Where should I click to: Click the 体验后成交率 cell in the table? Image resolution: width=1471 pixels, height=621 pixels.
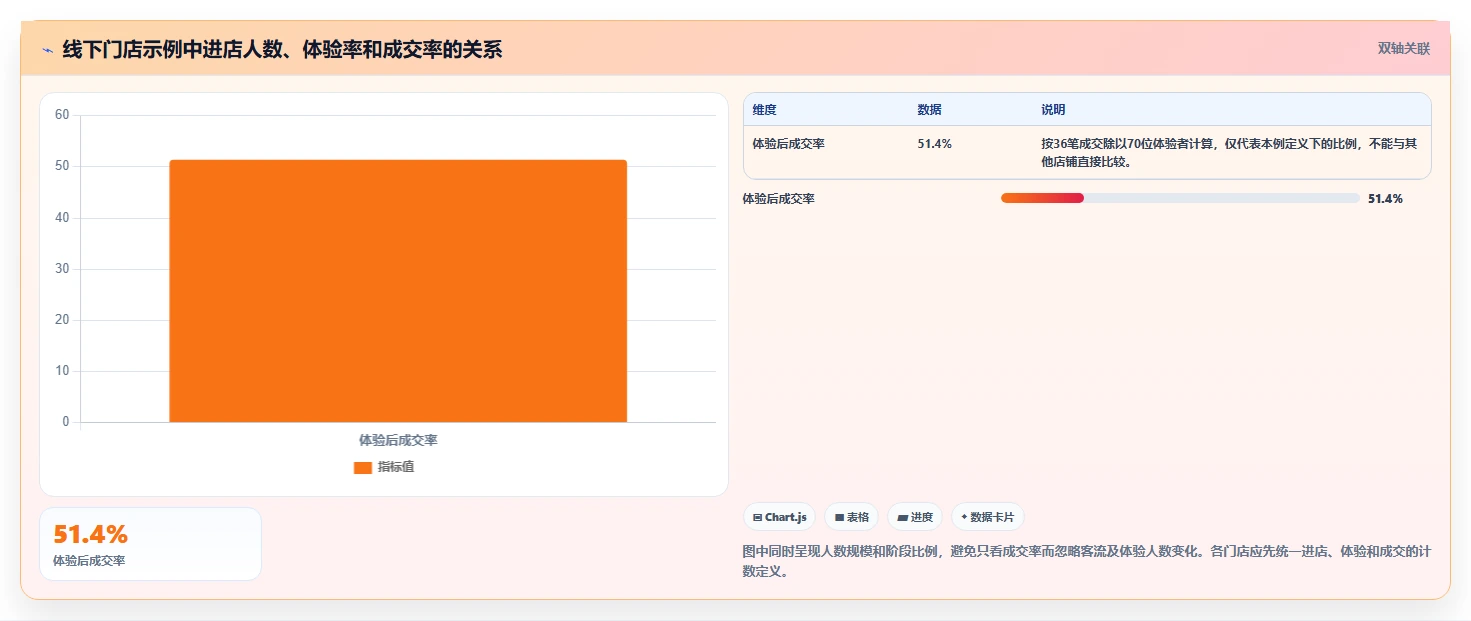(789, 144)
